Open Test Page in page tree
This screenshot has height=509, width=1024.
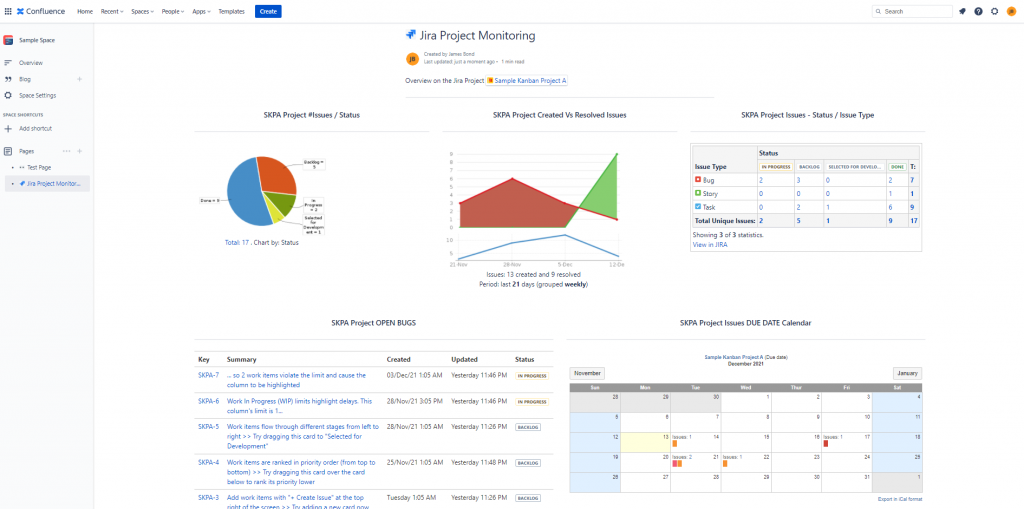[39, 167]
